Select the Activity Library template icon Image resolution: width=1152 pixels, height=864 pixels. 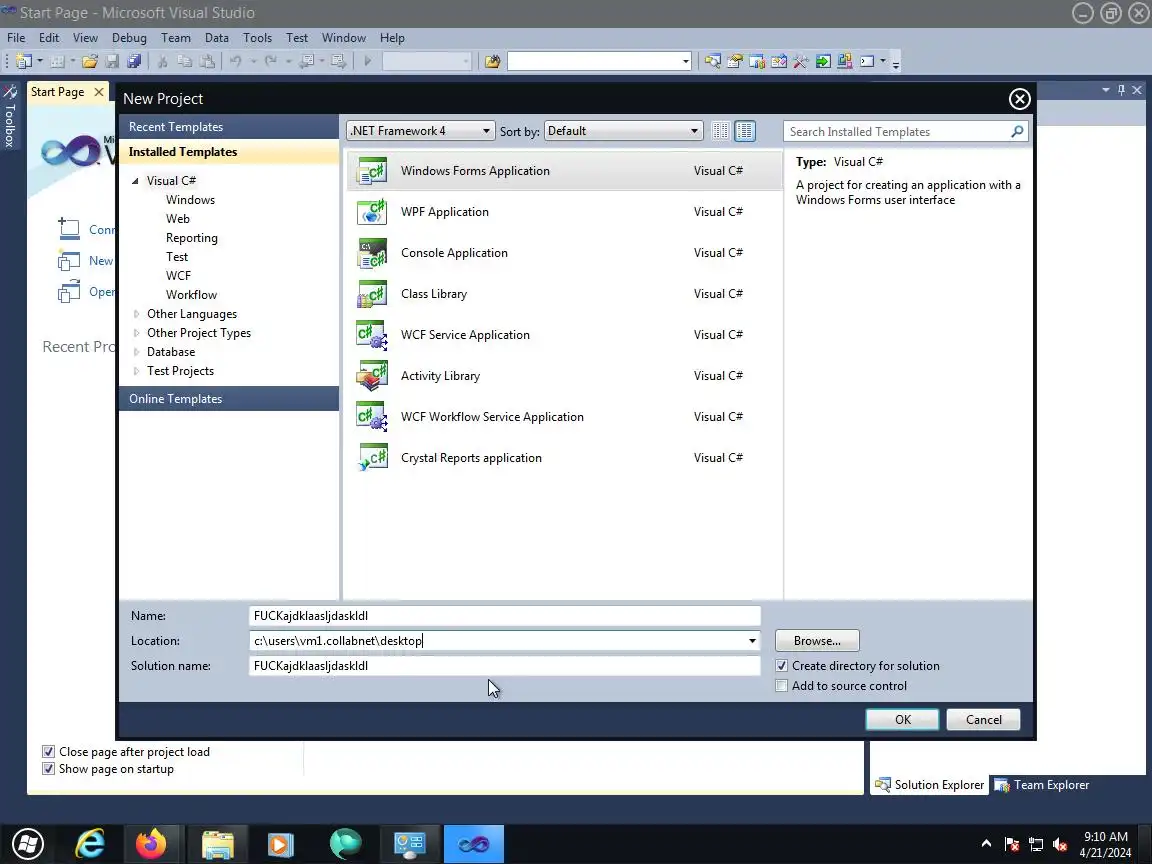click(372, 375)
